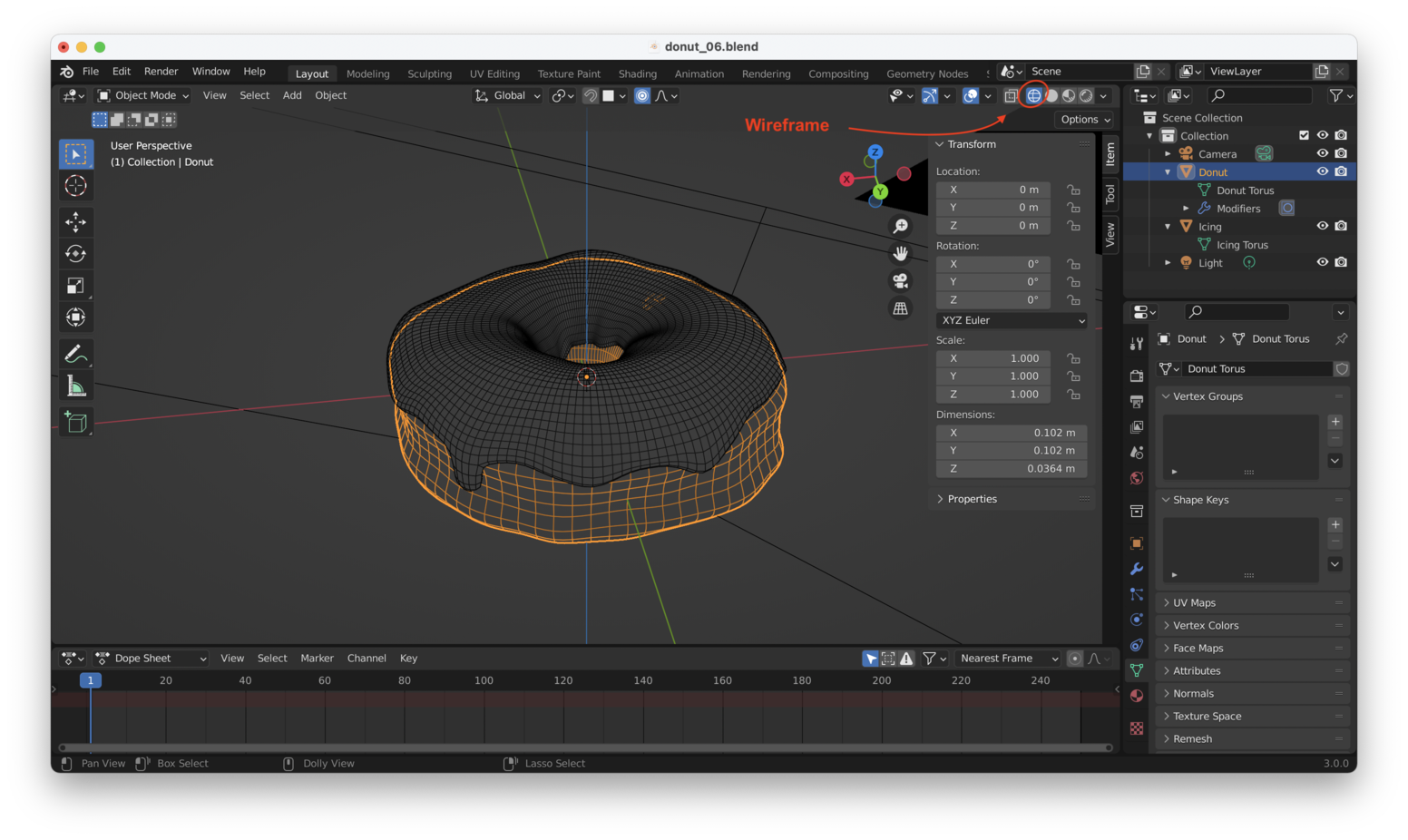Open the Modifier Properties wrench tab
Image resolution: width=1408 pixels, height=840 pixels.
coord(1137,569)
